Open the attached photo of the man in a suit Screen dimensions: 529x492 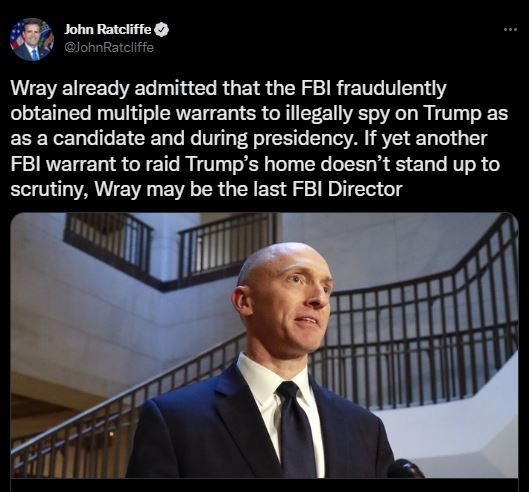[264, 345]
